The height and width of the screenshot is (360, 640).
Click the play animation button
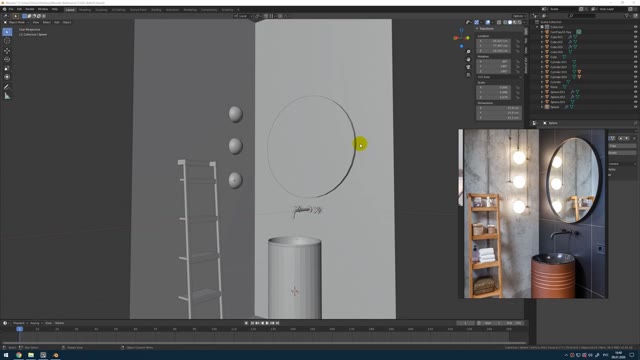coord(267,323)
